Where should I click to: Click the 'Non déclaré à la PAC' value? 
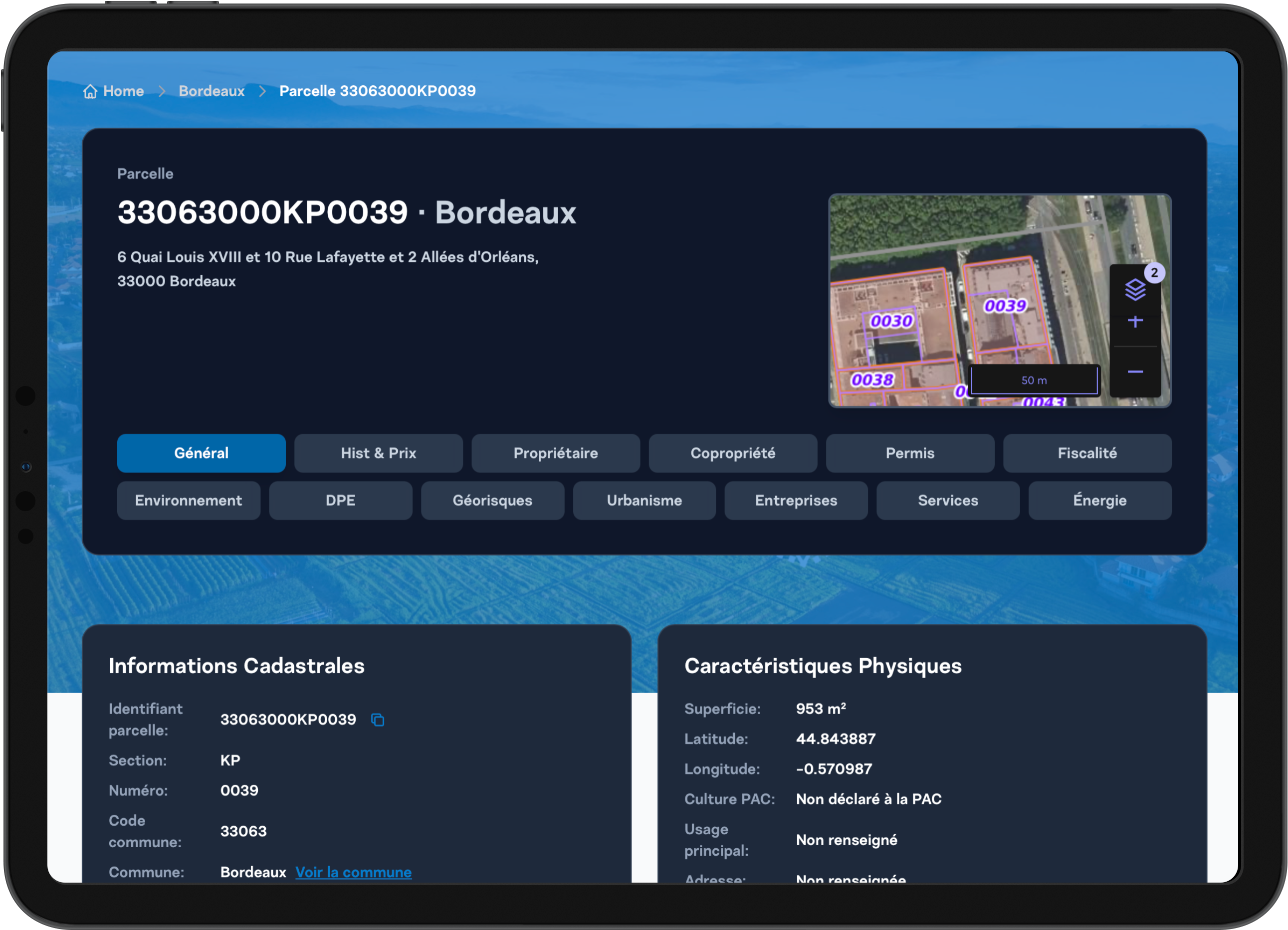point(868,799)
